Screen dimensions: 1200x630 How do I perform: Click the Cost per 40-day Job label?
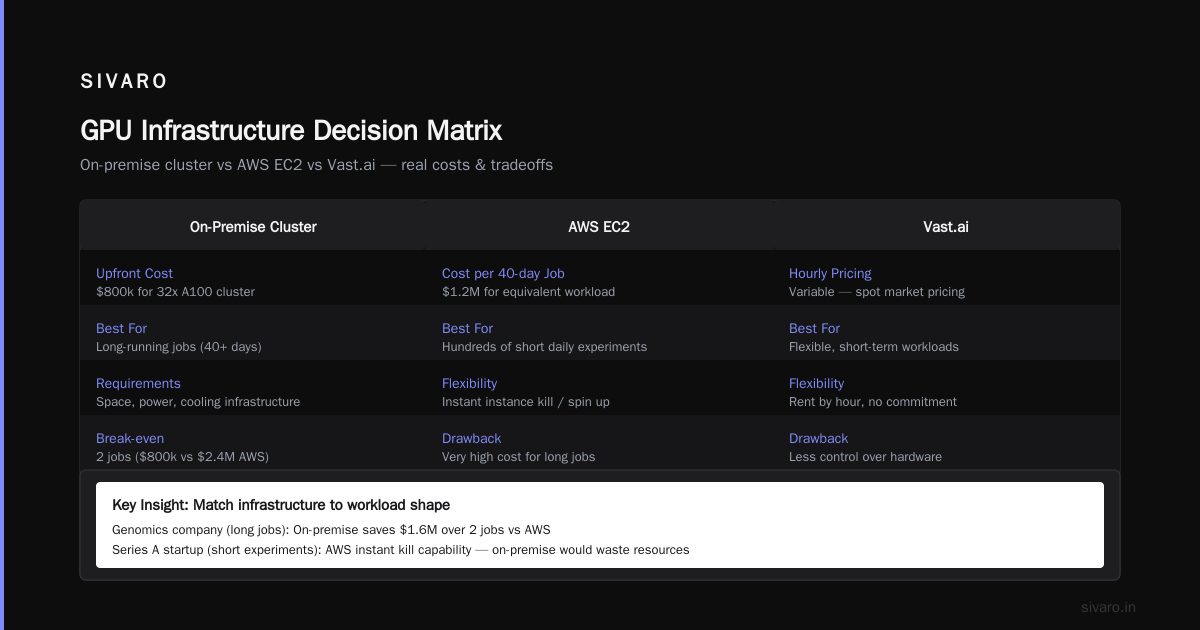(503, 273)
